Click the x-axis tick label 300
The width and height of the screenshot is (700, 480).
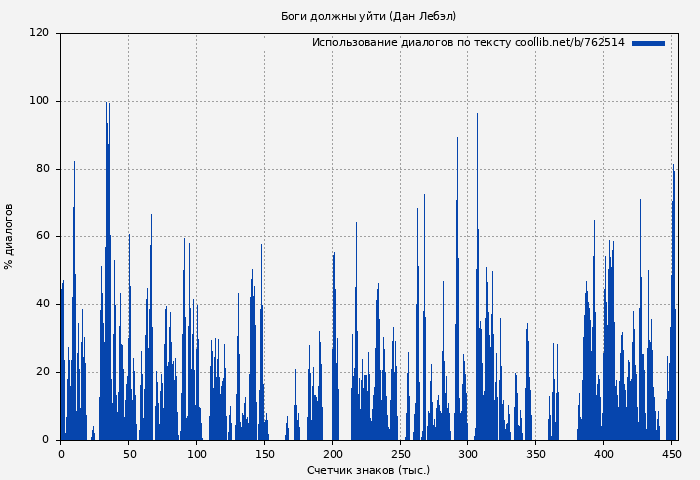pos(468,454)
